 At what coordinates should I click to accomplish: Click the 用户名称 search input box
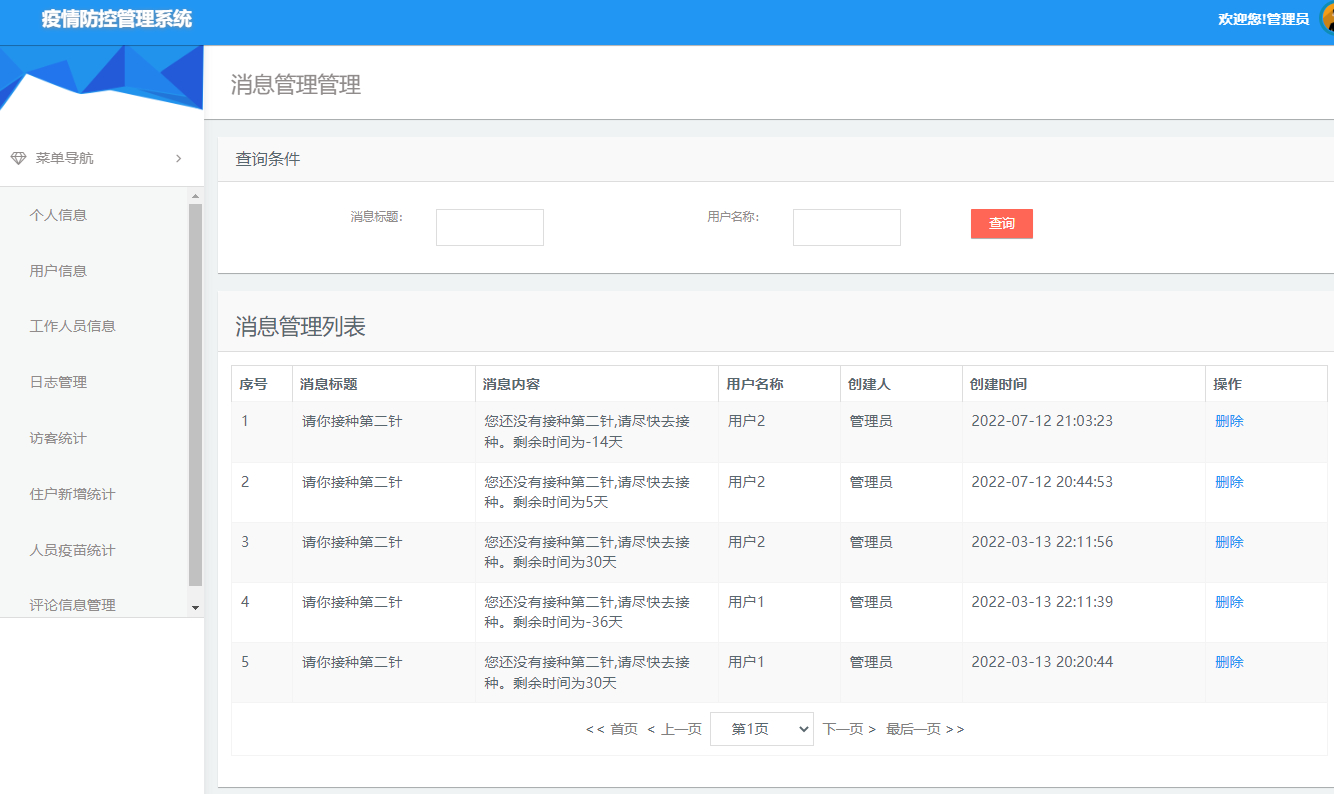click(x=846, y=227)
